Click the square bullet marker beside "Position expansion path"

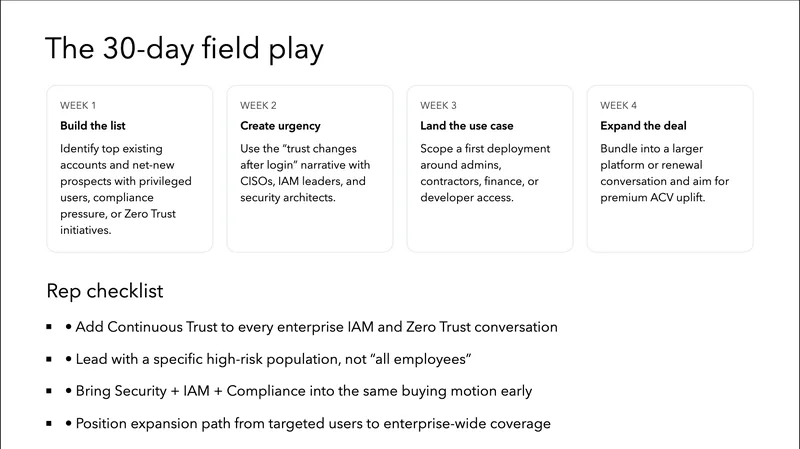(x=49, y=423)
